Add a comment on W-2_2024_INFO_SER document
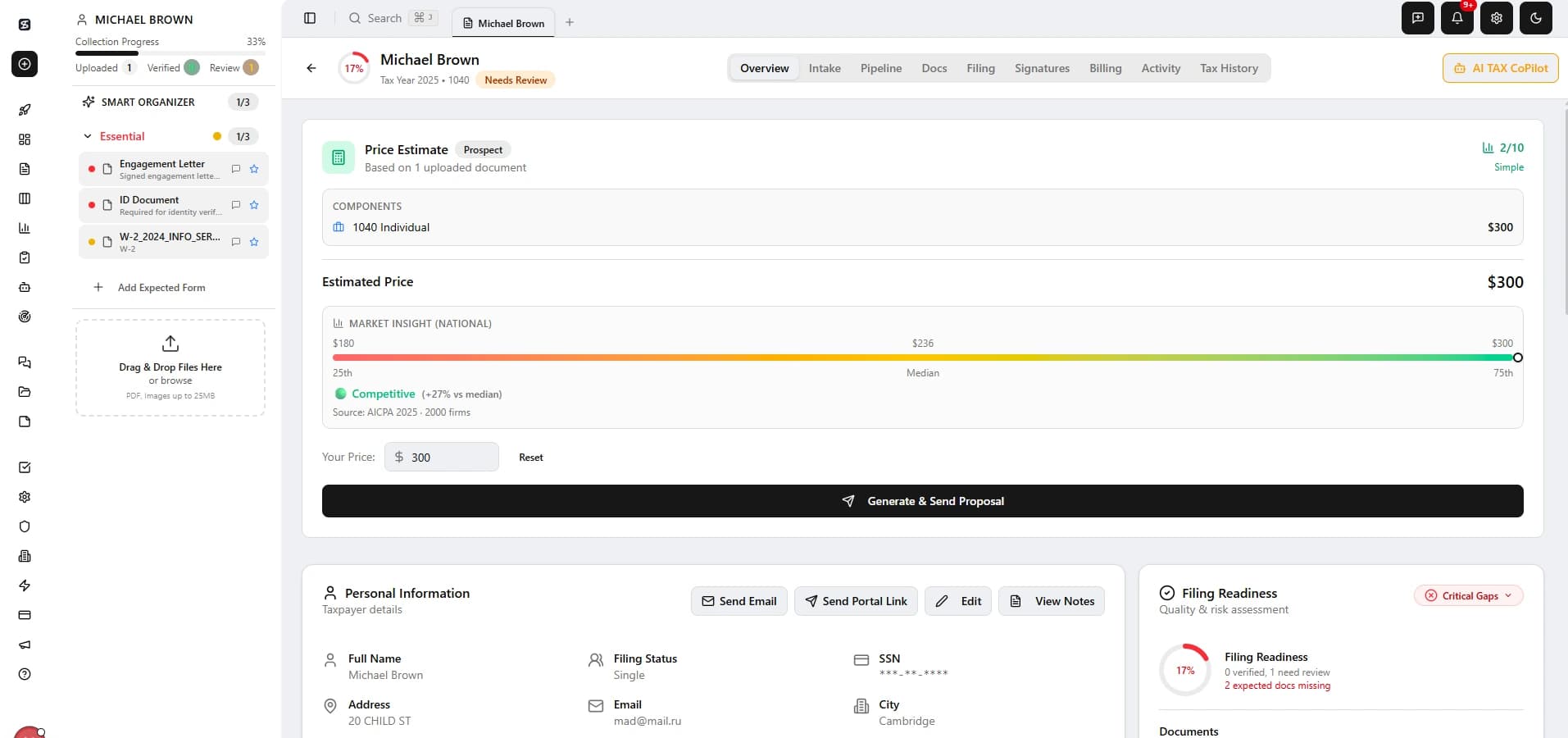 236,242
